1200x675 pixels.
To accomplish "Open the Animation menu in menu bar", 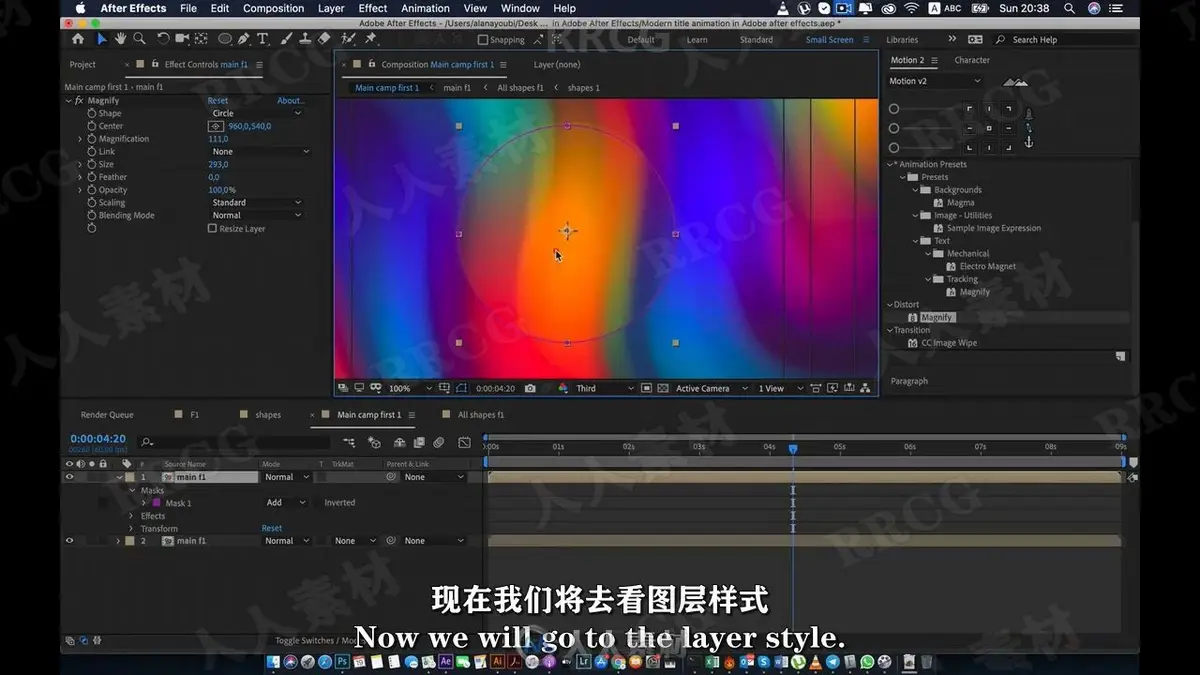I will point(425,8).
